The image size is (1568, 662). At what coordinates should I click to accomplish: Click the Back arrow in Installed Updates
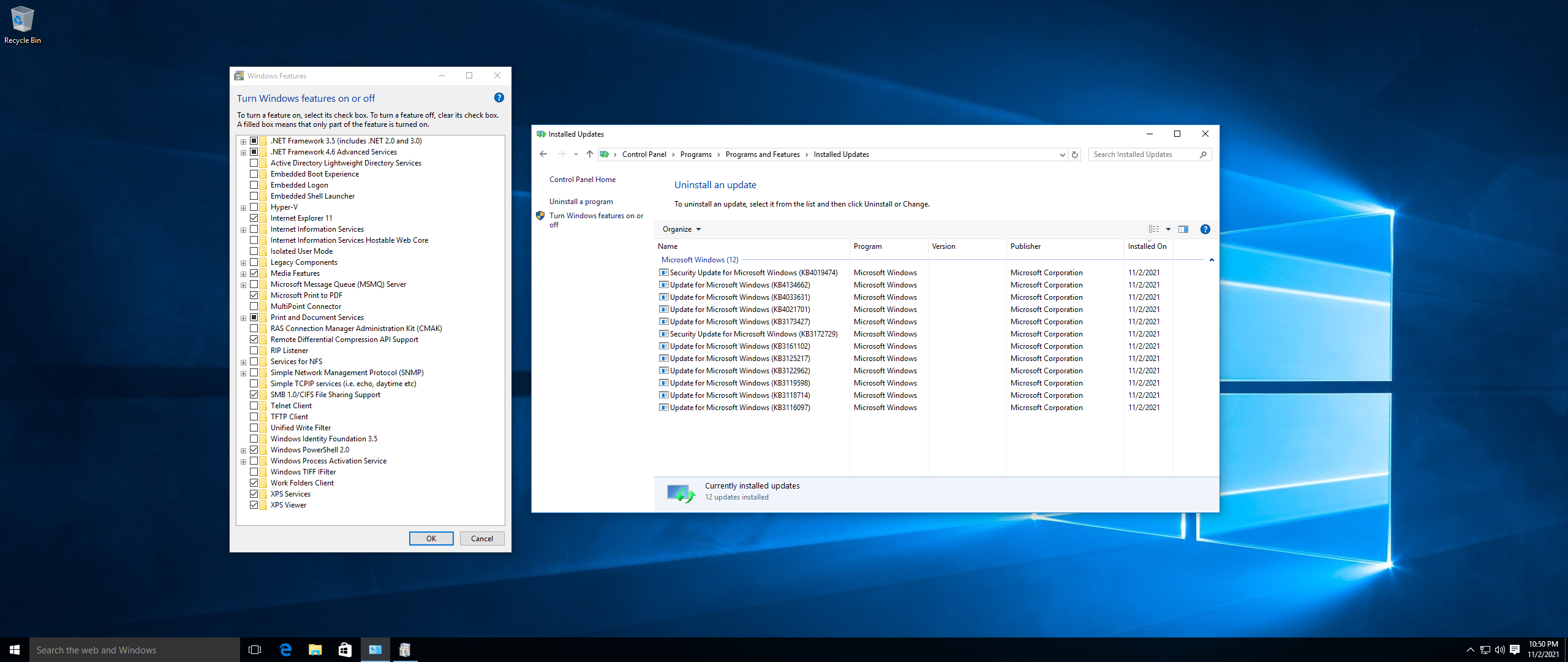tap(543, 154)
